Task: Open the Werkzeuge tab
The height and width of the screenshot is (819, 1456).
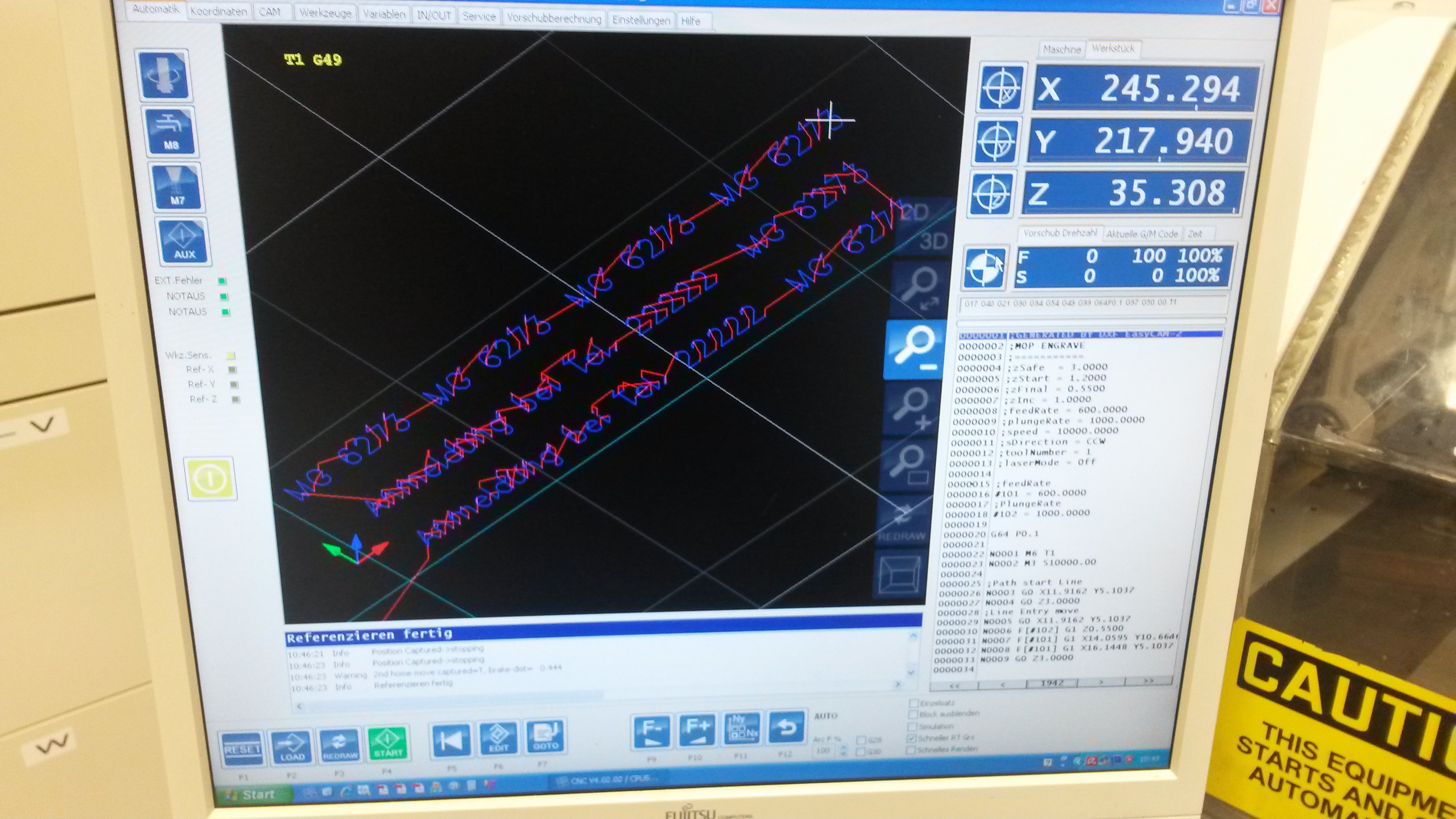Action: tap(325, 13)
